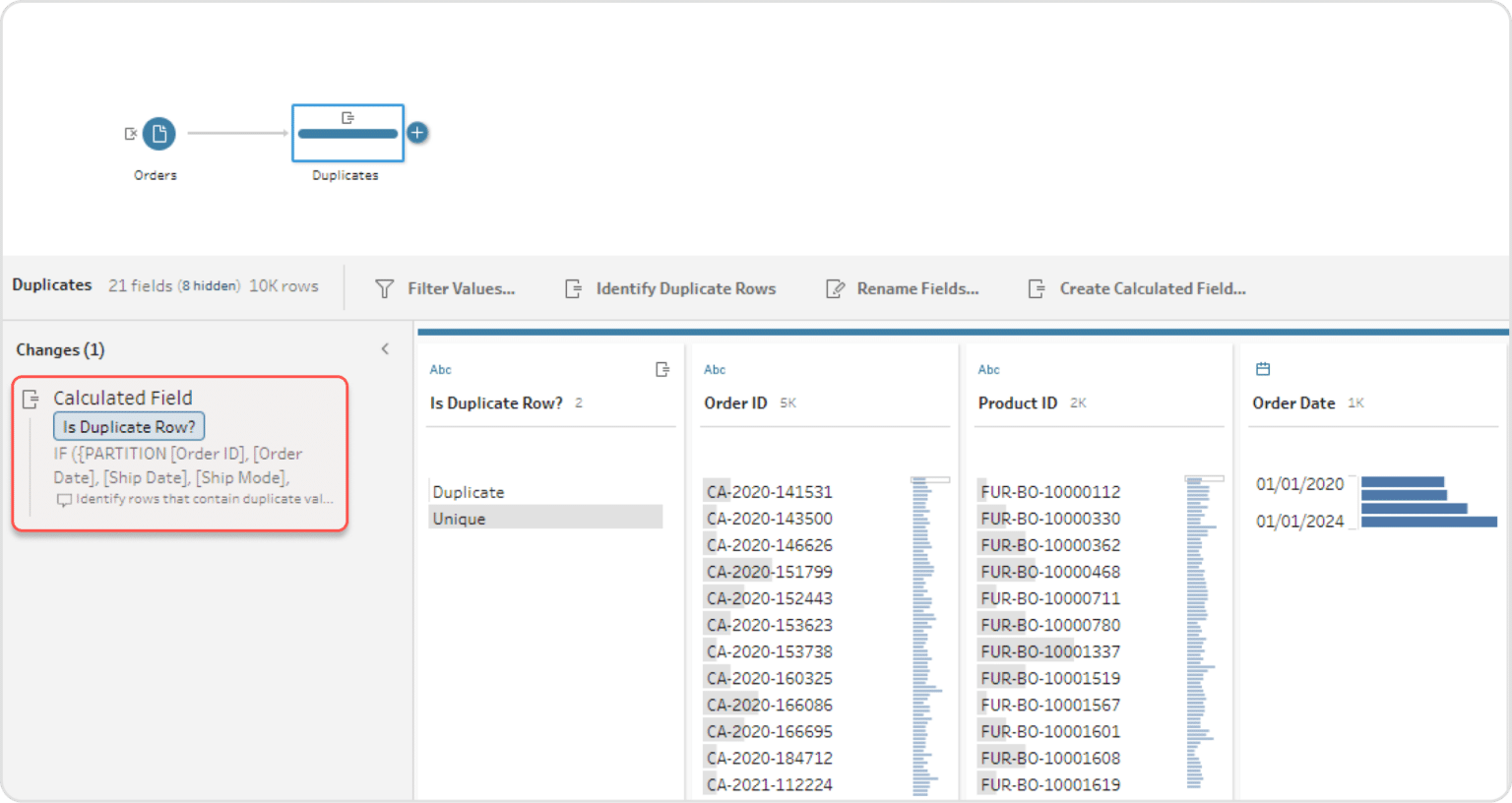Click the plus icon after Duplicates step
This screenshot has width=1512, height=803.
[x=417, y=133]
